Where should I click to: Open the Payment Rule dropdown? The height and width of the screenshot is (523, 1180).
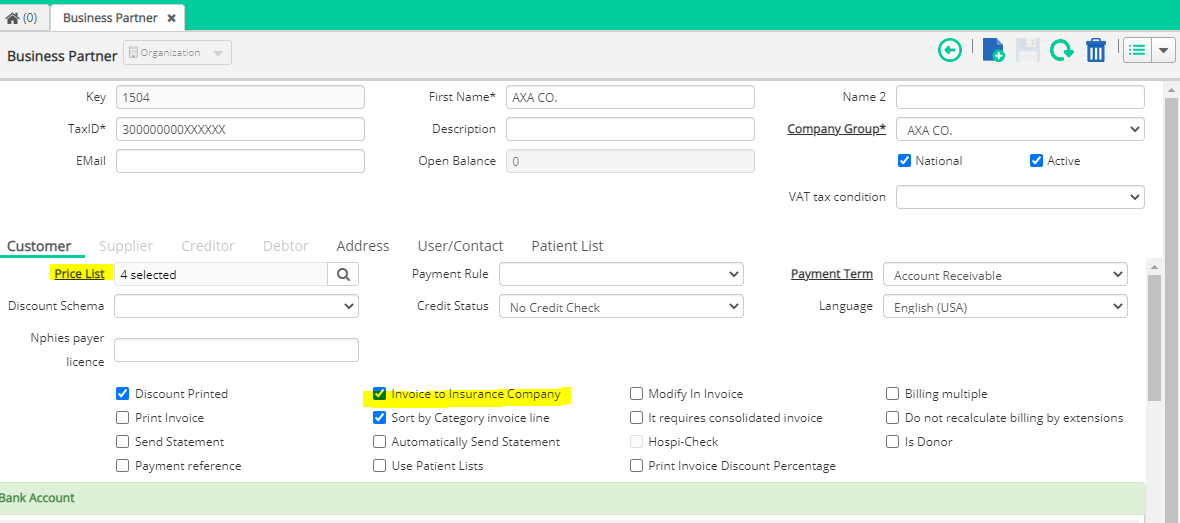click(x=622, y=275)
